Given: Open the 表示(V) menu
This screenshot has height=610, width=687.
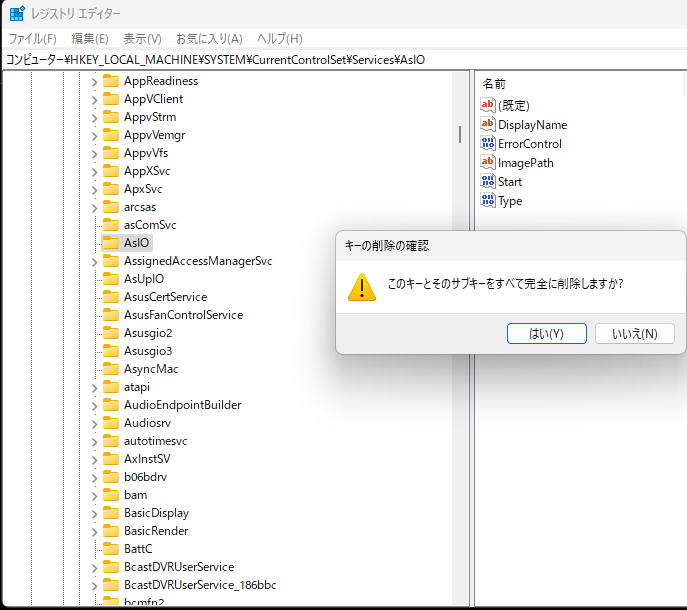Looking at the screenshot, I should (x=142, y=39).
